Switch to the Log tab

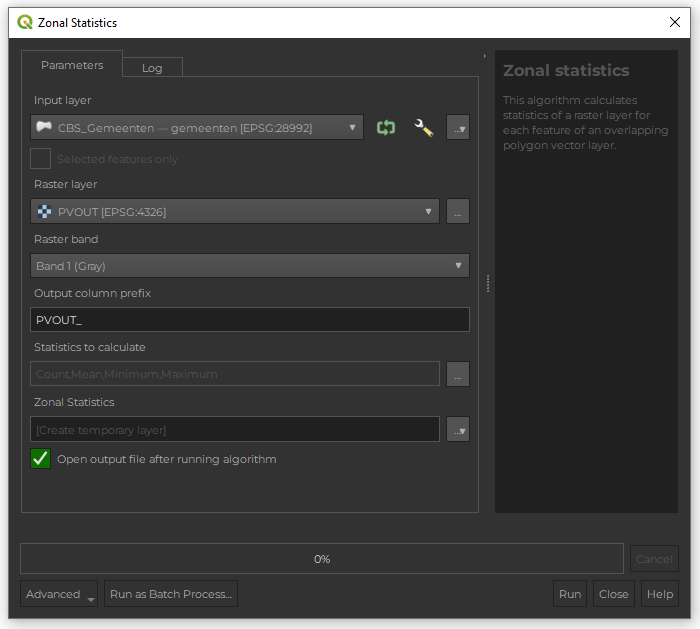[152, 68]
